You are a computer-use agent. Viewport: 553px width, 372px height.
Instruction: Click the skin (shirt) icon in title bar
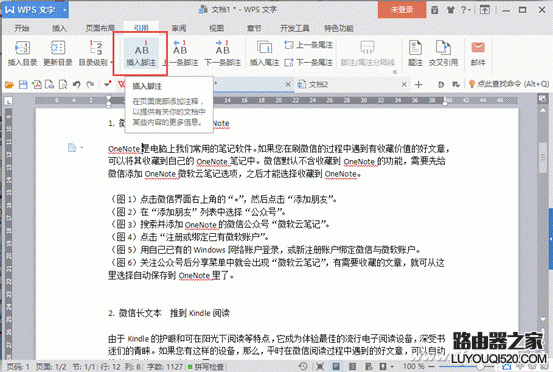[x=450, y=10]
